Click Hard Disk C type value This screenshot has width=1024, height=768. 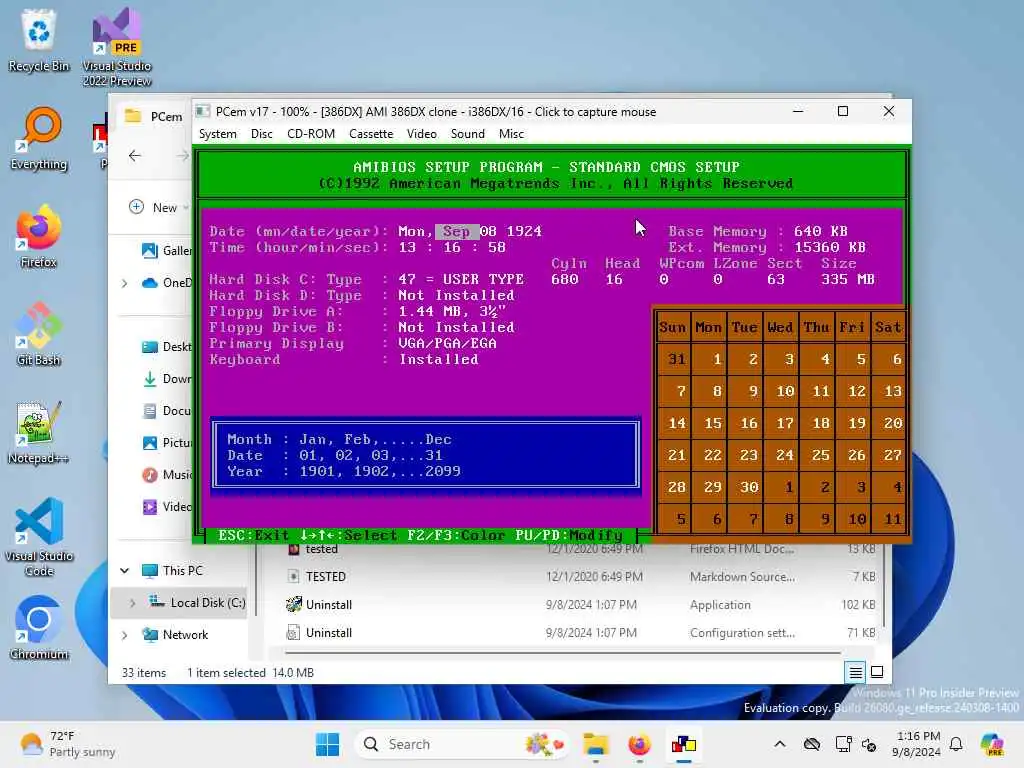pos(461,280)
